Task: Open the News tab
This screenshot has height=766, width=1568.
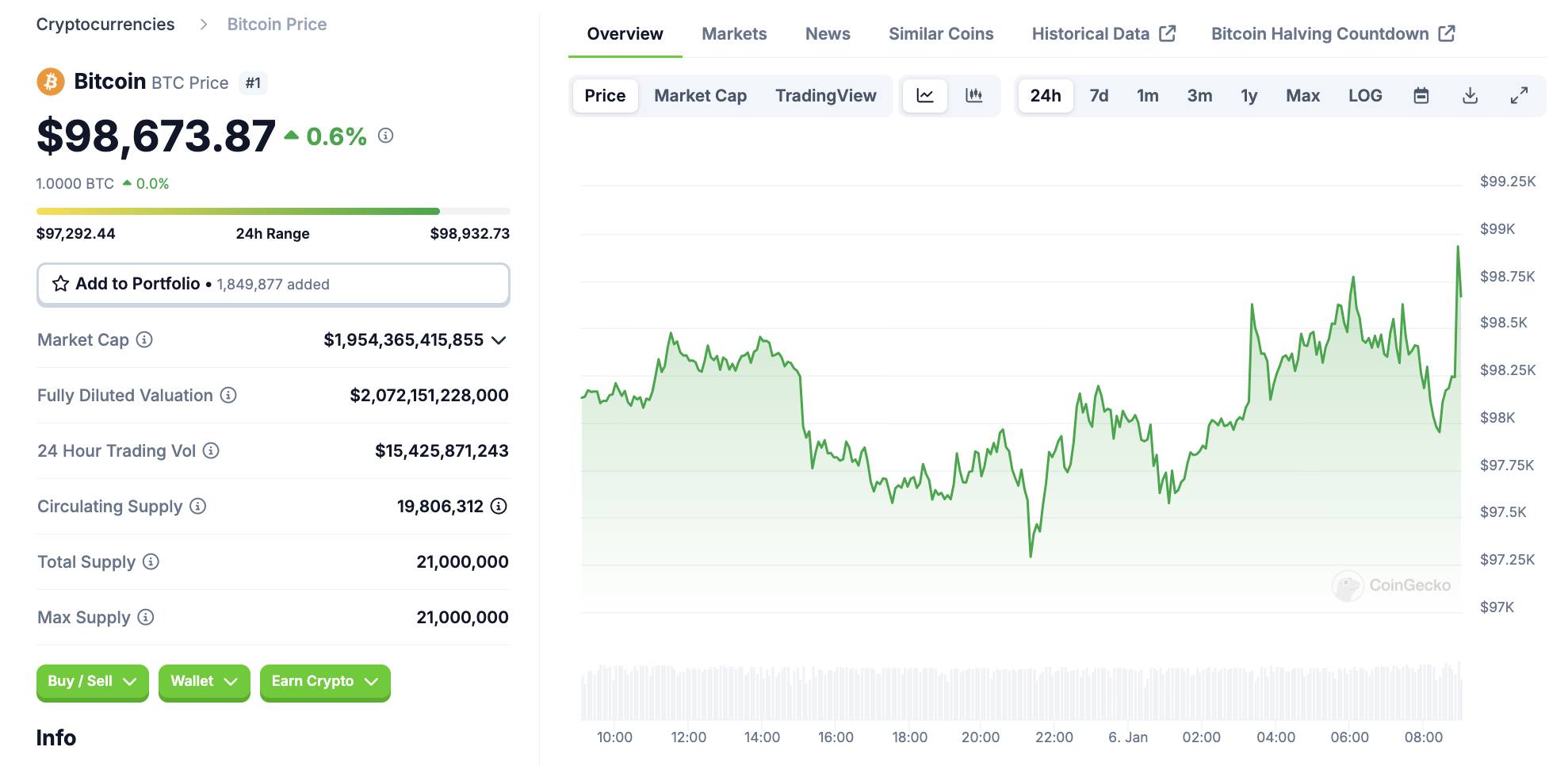Action: (x=828, y=34)
